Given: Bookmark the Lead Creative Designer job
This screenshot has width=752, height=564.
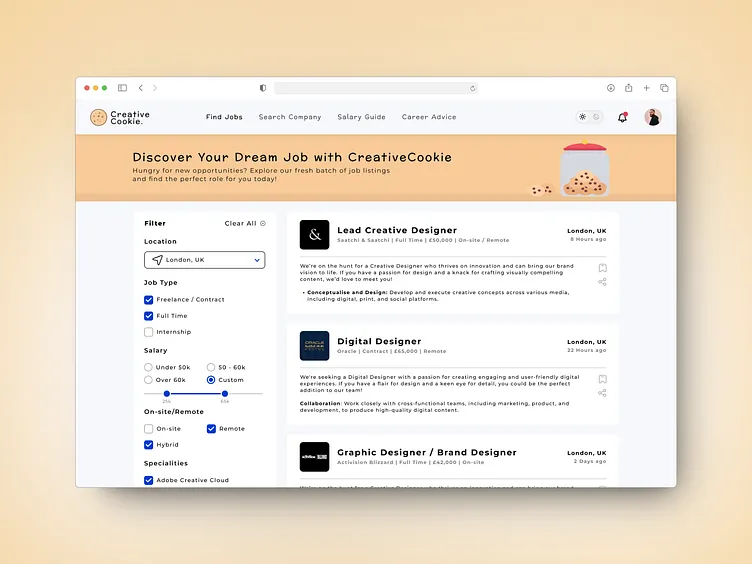Looking at the screenshot, I should pos(602,268).
